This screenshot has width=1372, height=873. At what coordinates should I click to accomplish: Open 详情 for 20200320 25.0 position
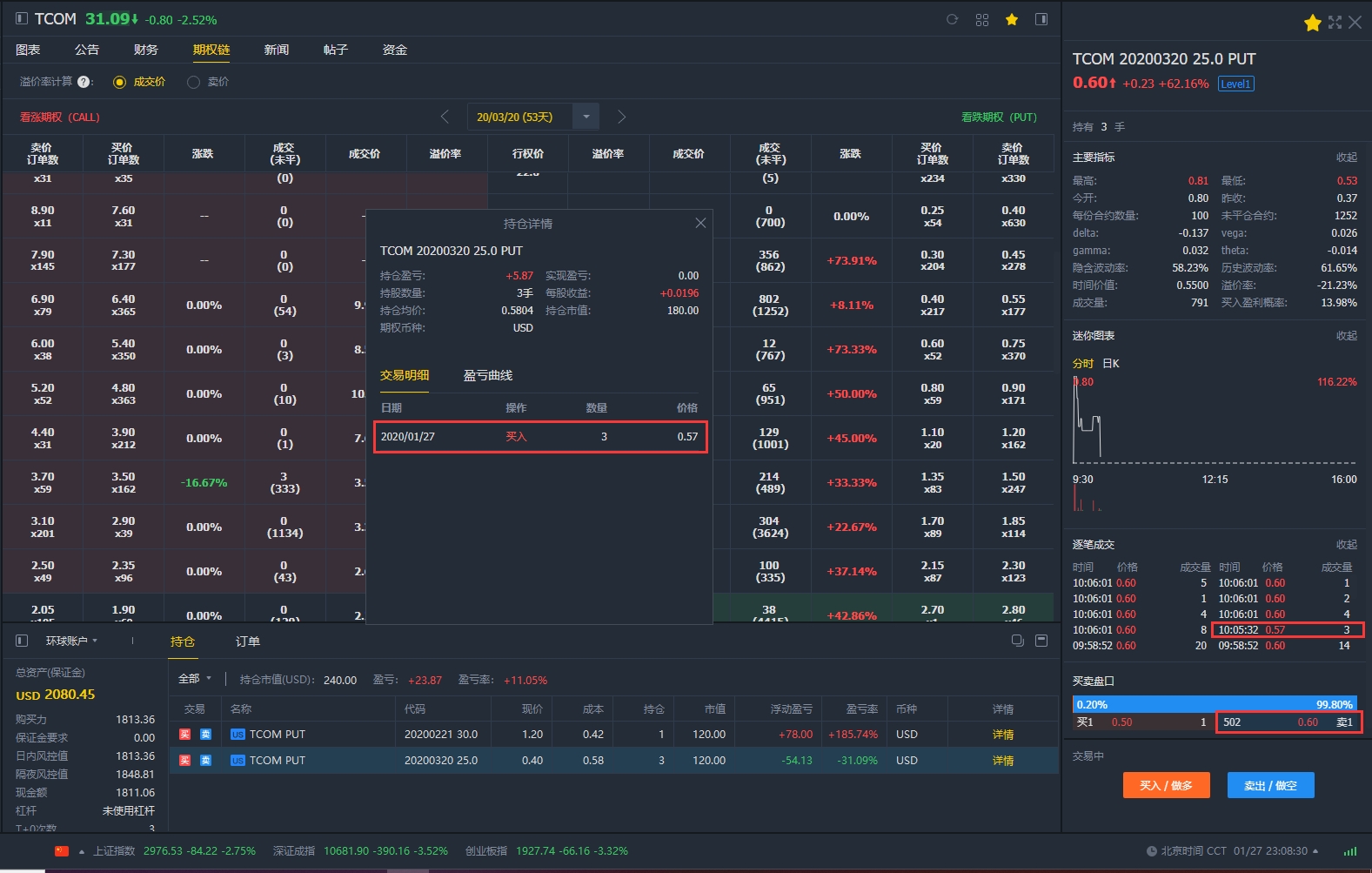[x=1003, y=761]
